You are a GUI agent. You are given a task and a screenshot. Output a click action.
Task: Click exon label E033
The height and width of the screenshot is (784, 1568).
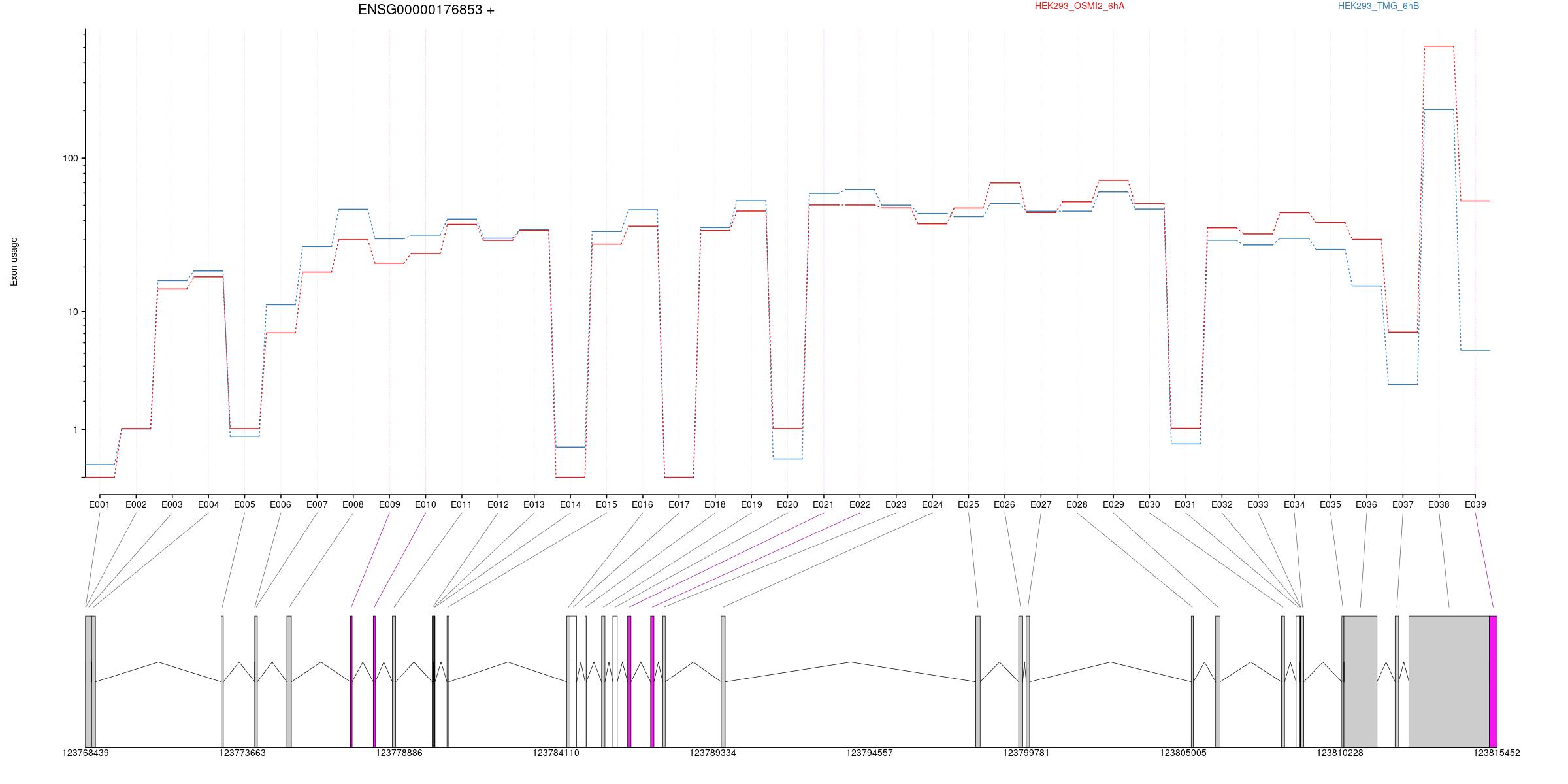pyautogui.click(x=1258, y=504)
